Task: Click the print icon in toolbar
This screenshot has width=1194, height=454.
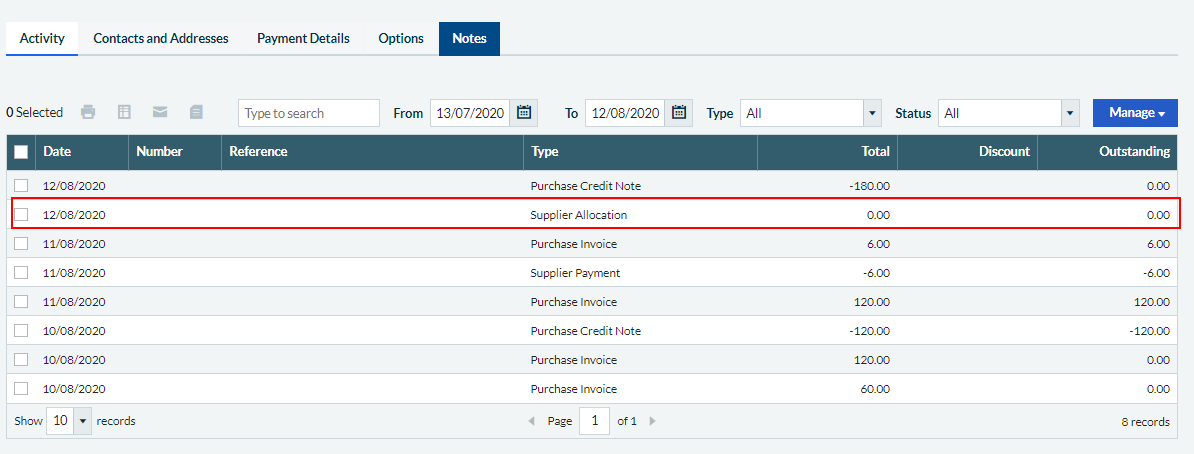Action: (88, 112)
